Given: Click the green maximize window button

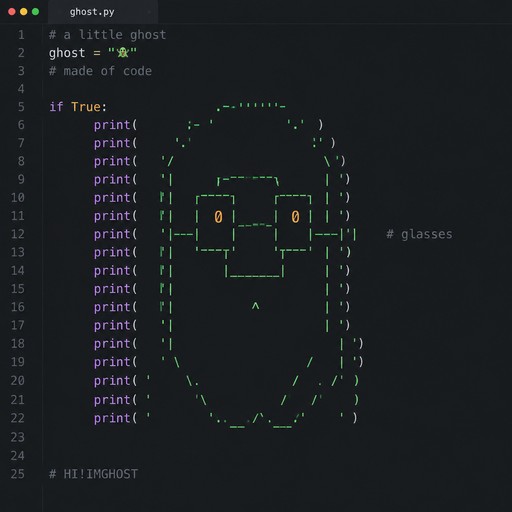Looking at the screenshot, I should 35,12.
